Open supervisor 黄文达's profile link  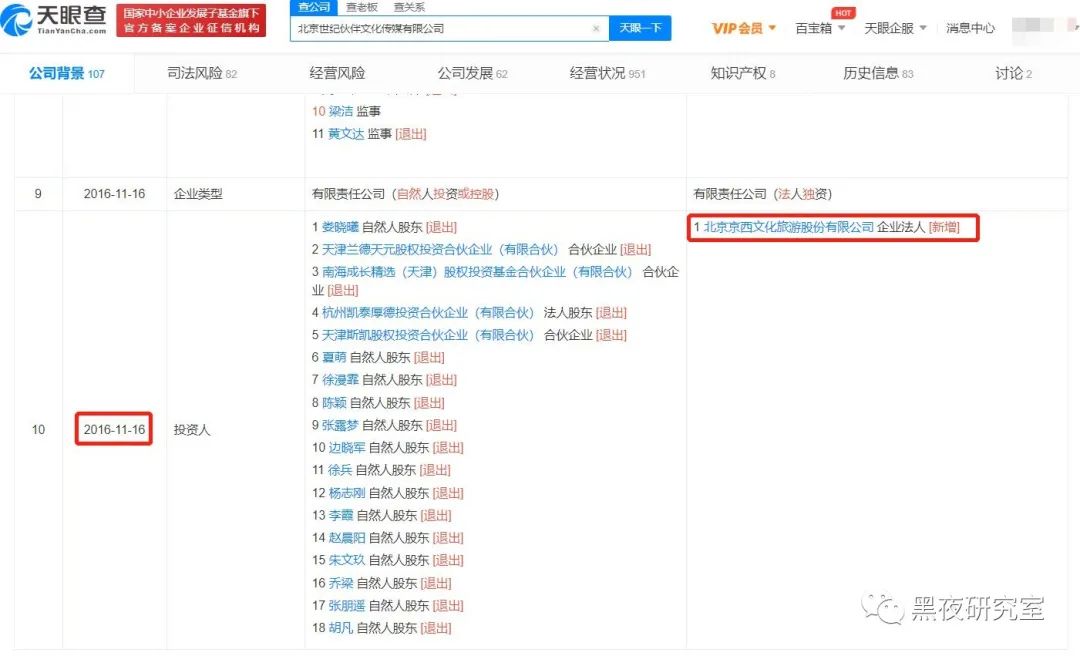coord(346,134)
